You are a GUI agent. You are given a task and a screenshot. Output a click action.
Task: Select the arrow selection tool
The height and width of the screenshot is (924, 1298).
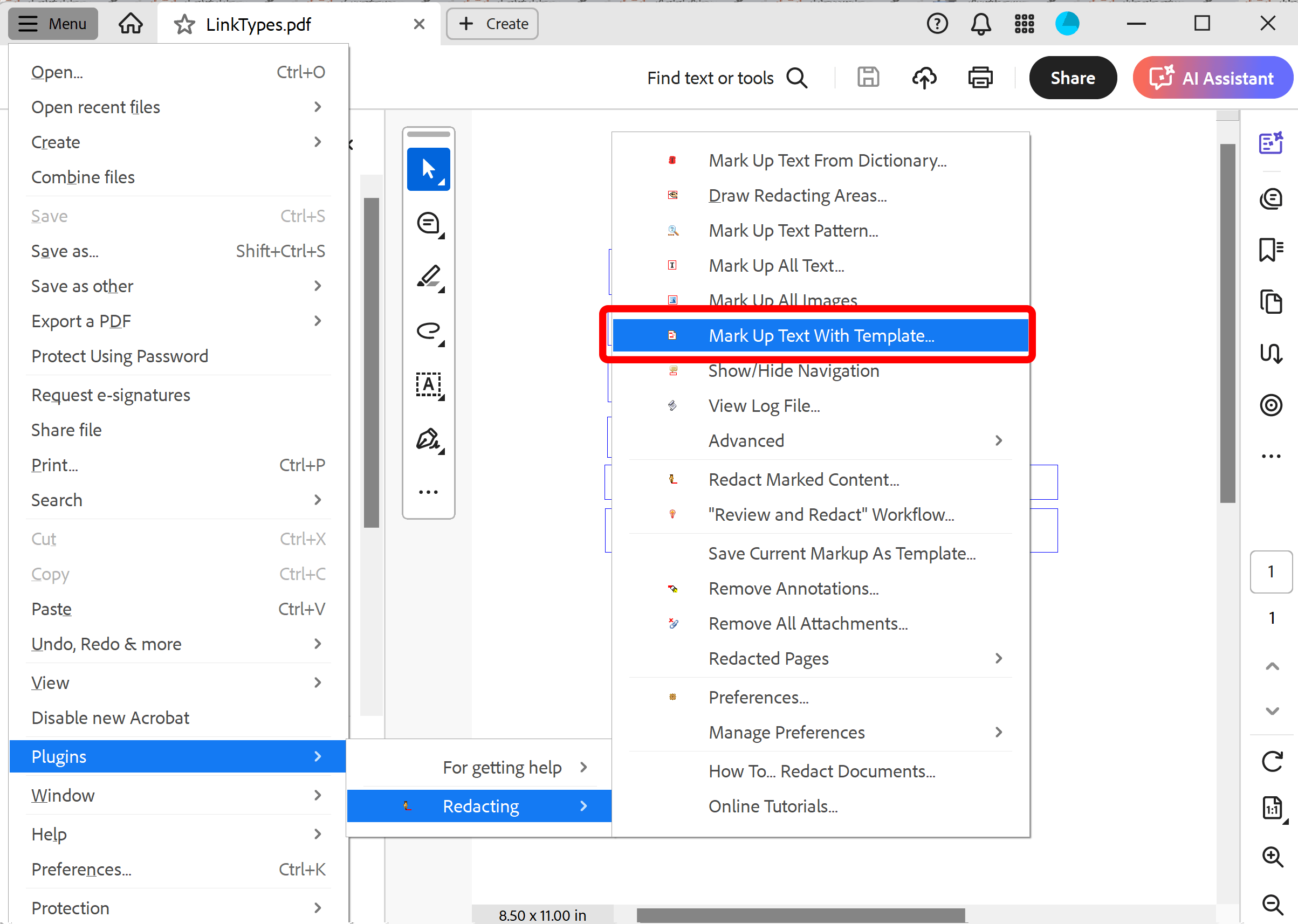429,170
